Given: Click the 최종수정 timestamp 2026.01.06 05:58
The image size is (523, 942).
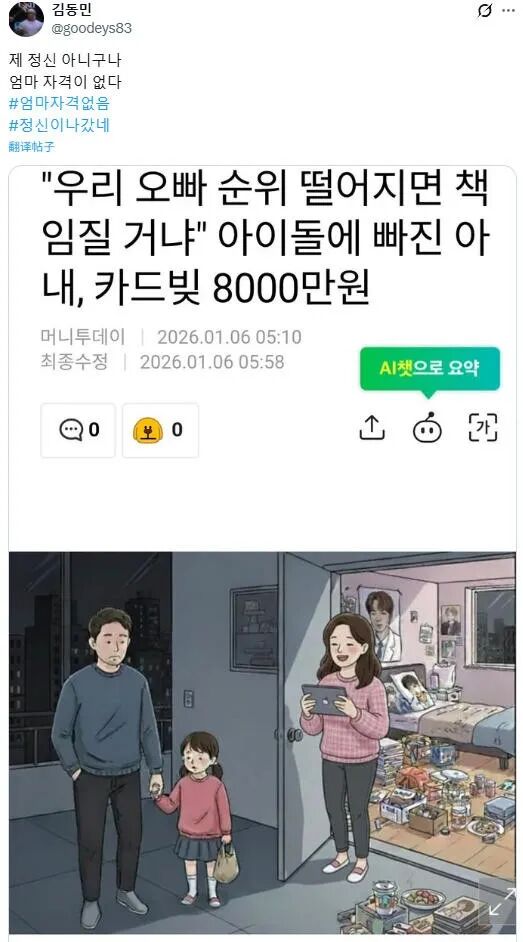Looking at the screenshot, I should pos(212,362).
